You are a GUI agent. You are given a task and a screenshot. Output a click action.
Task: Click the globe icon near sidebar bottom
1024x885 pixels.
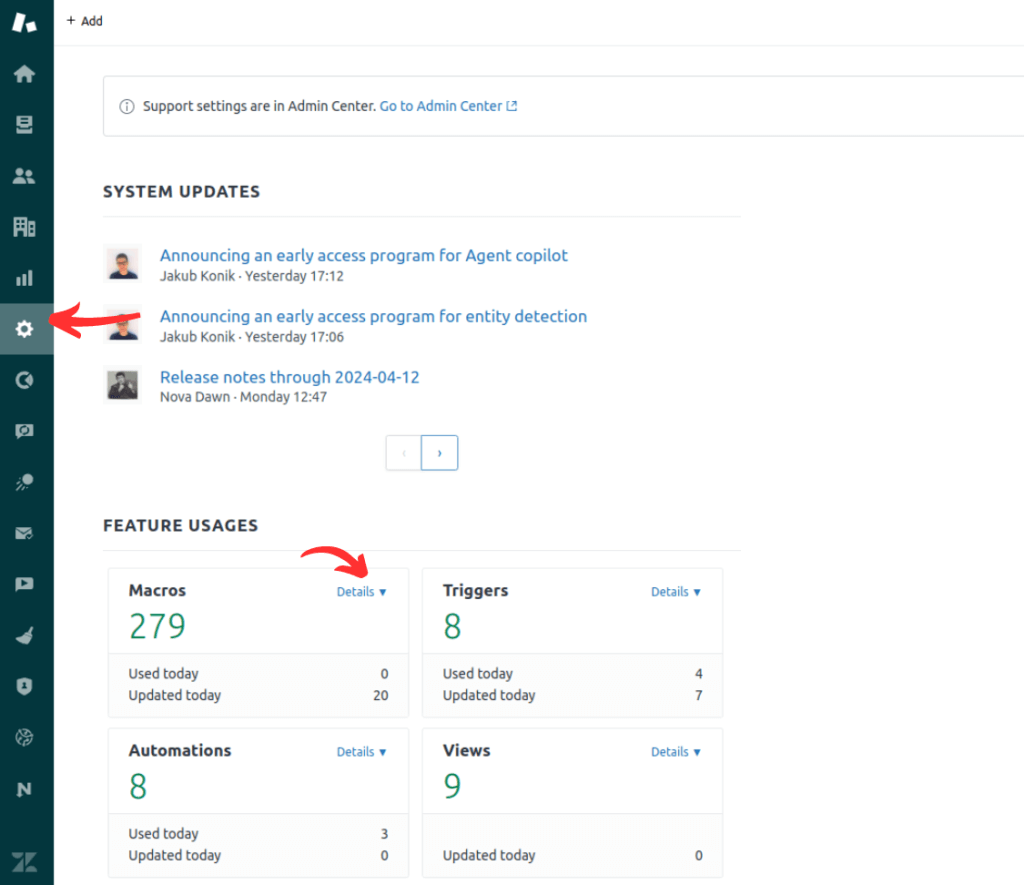25,737
